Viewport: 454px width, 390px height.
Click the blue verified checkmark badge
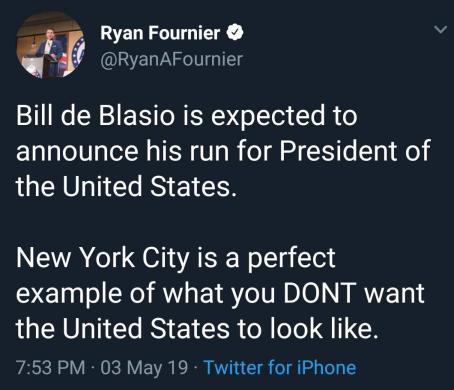235,32
